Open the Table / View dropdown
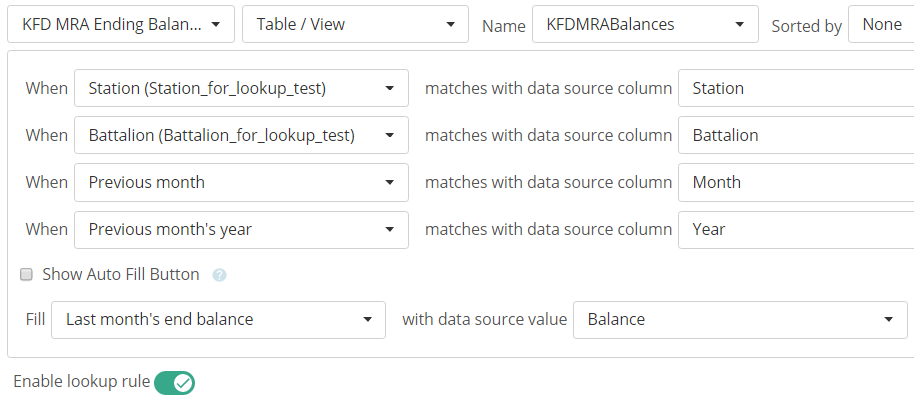Image resolution: width=914 pixels, height=408 pixels. point(355,24)
